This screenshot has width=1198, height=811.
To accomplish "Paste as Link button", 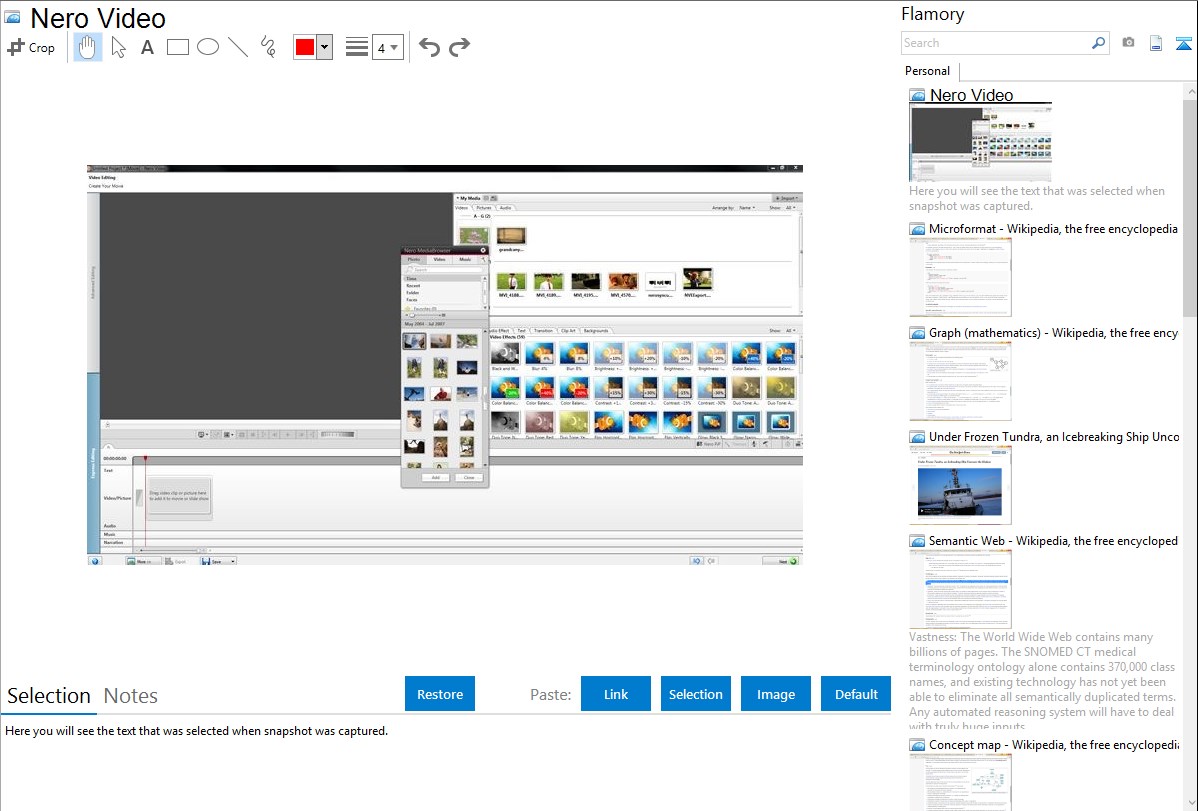I will 616,694.
